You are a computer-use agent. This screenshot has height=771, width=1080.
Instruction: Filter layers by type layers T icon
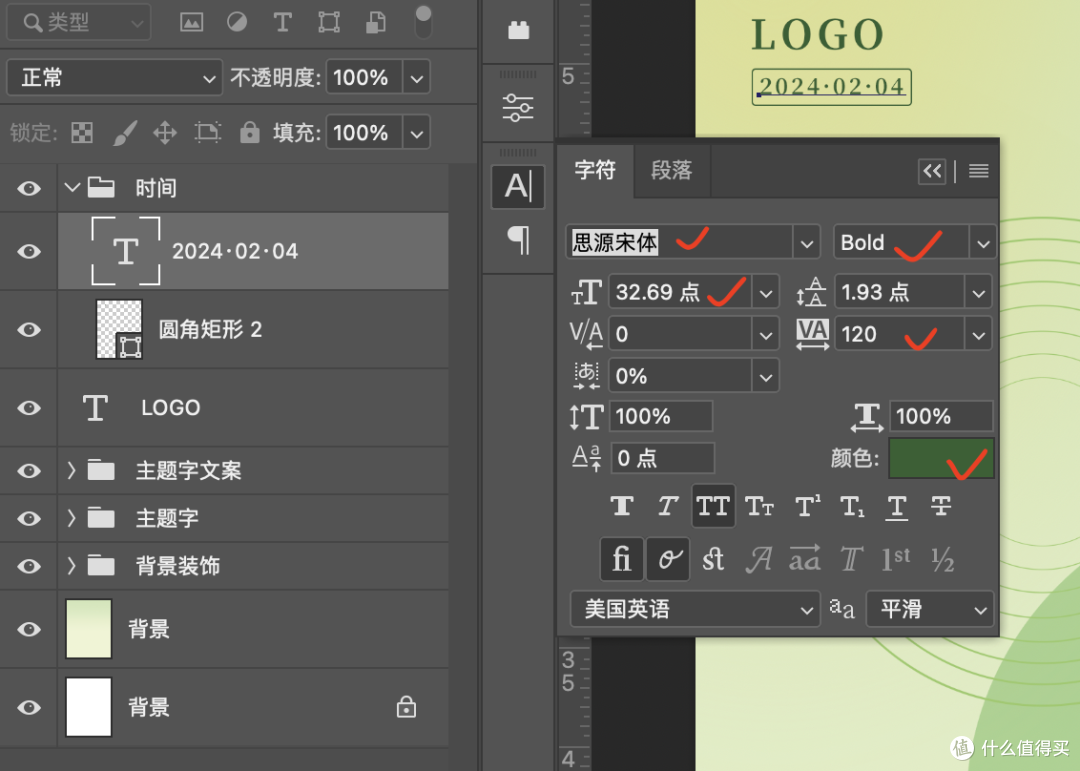point(282,22)
